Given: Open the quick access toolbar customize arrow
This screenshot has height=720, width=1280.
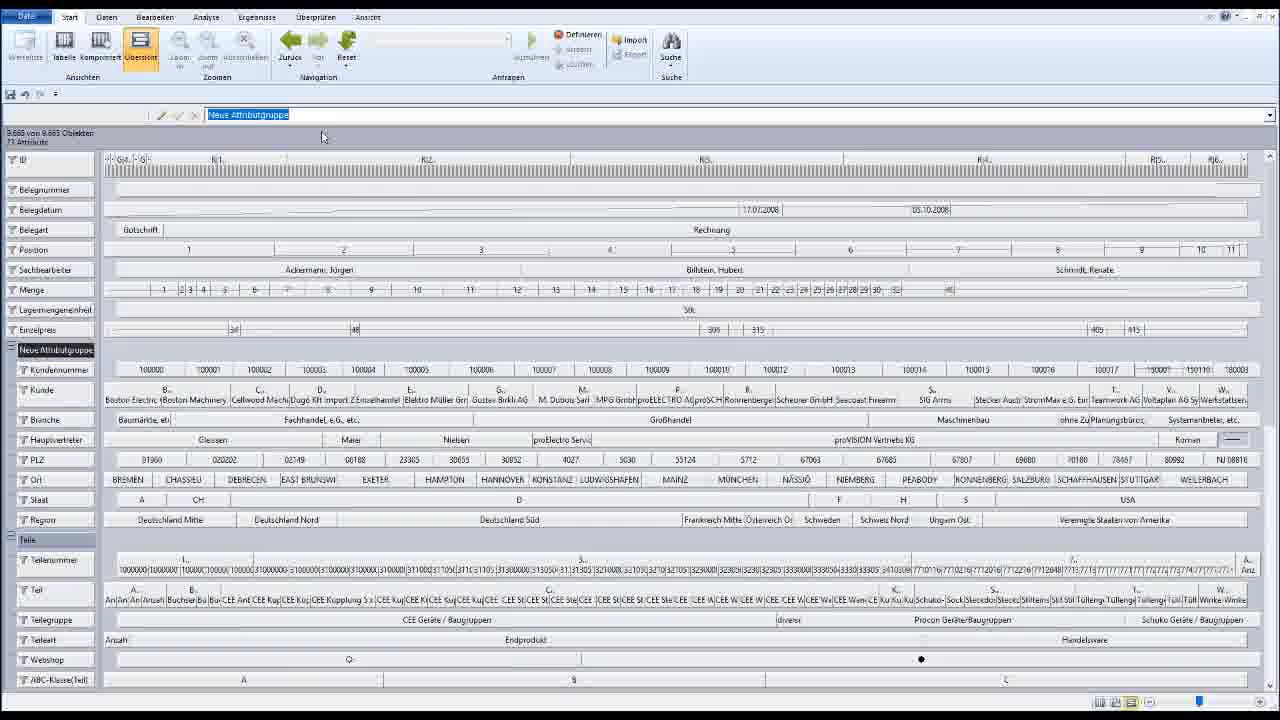Looking at the screenshot, I should point(55,94).
